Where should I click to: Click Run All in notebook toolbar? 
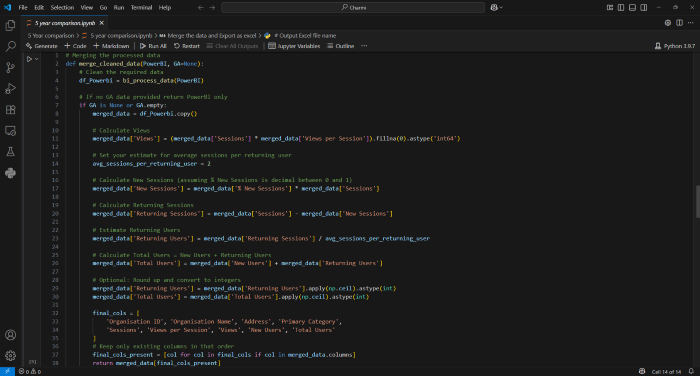tap(153, 46)
